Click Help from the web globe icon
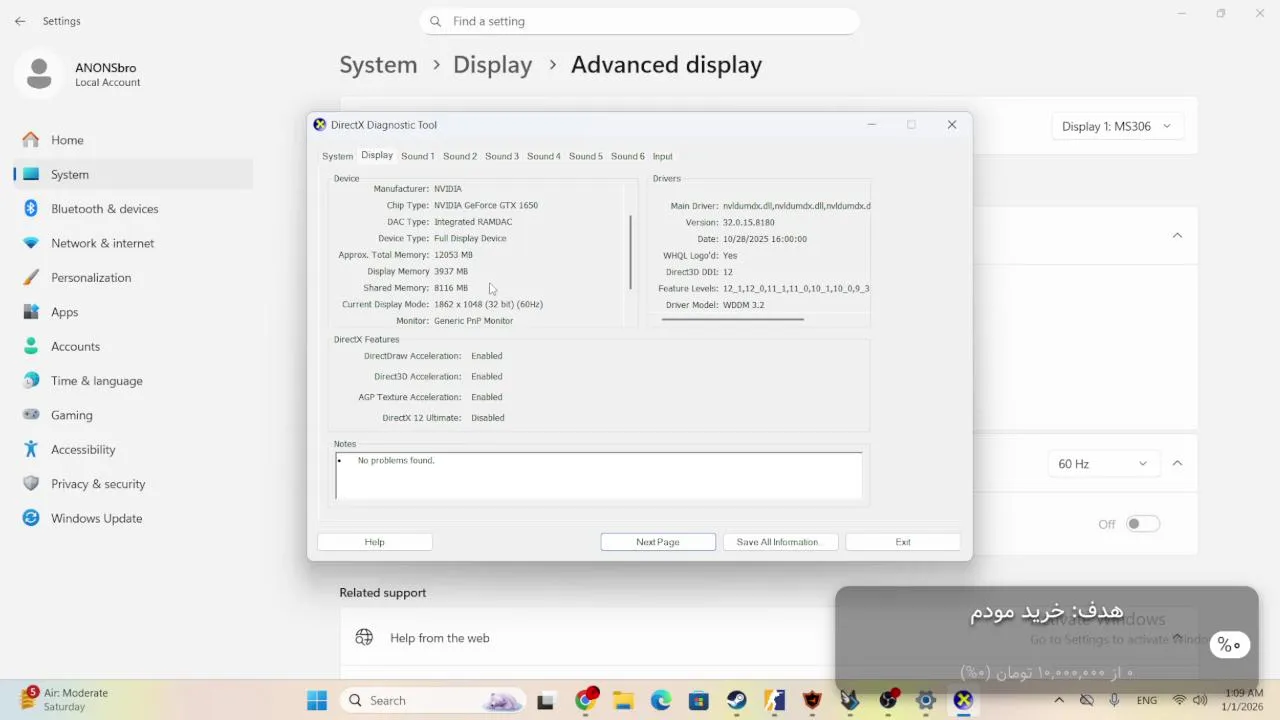Image resolution: width=1280 pixels, height=720 pixels. (364, 637)
